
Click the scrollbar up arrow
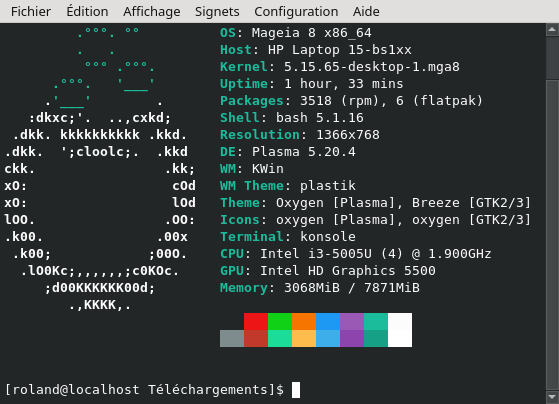point(552,30)
